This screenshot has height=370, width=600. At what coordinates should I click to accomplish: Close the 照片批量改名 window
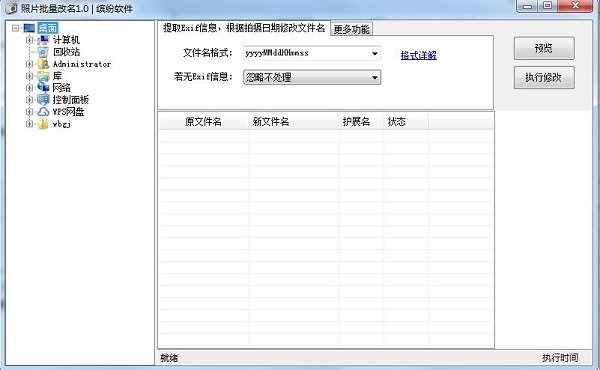click(576, 6)
